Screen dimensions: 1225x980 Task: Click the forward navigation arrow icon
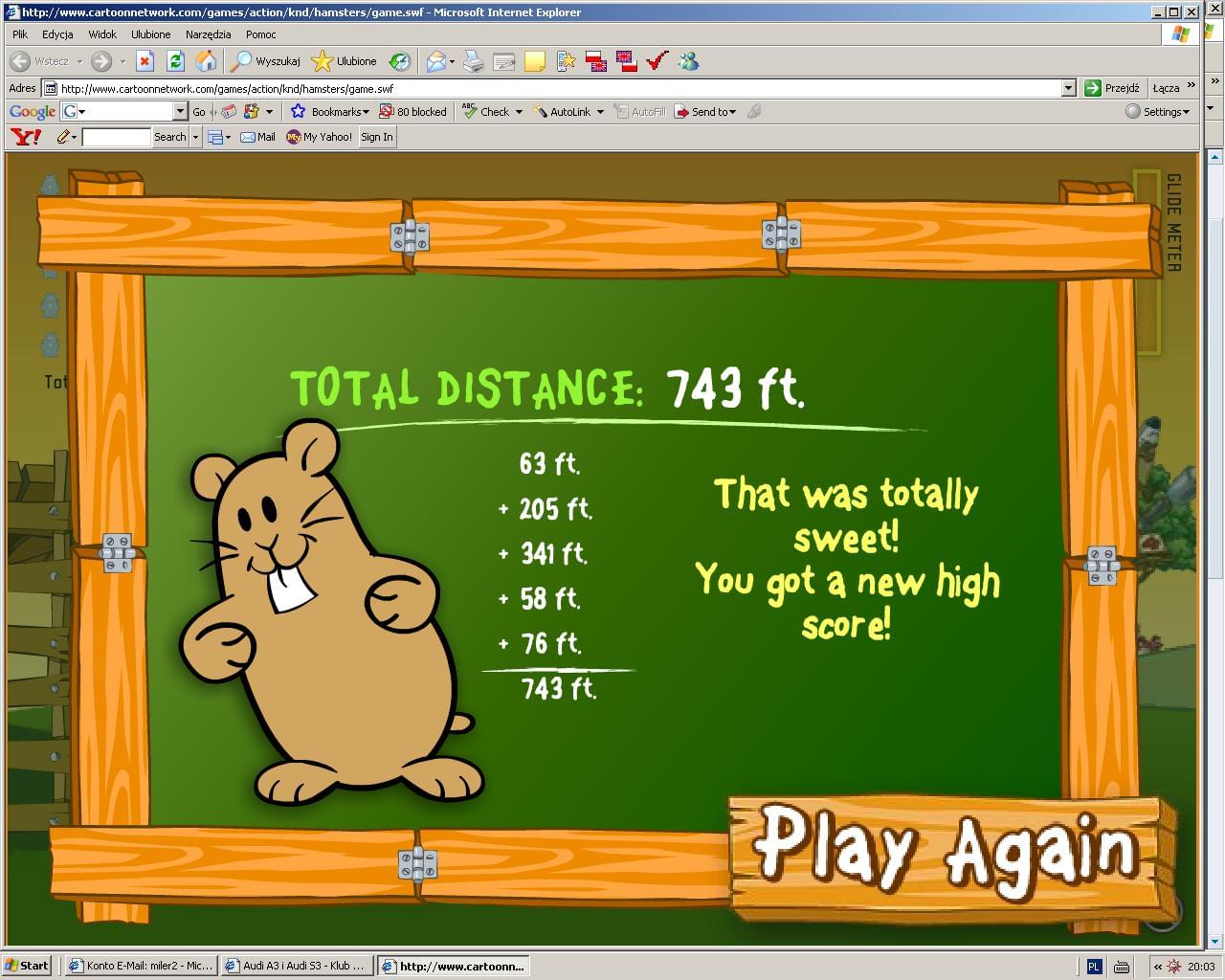point(101,61)
